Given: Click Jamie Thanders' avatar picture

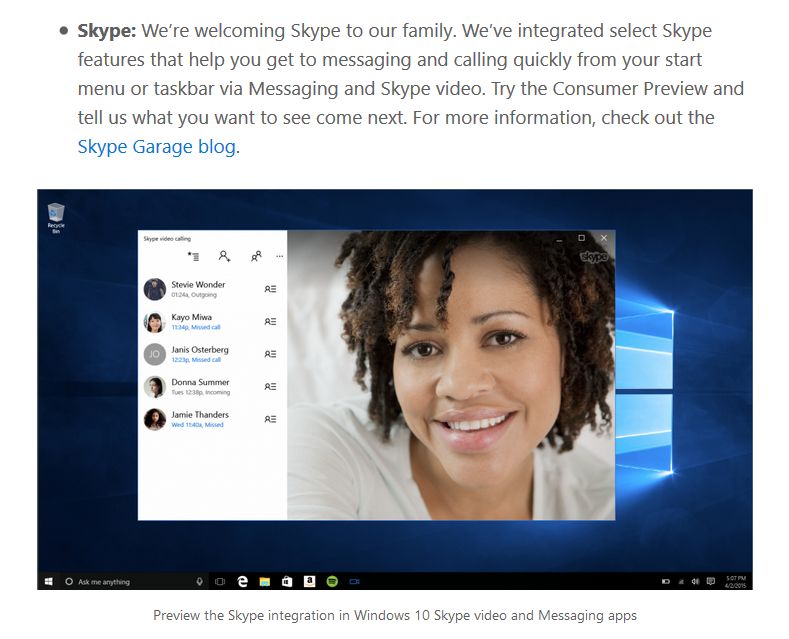Looking at the screenshot, I should pos(154,419).
